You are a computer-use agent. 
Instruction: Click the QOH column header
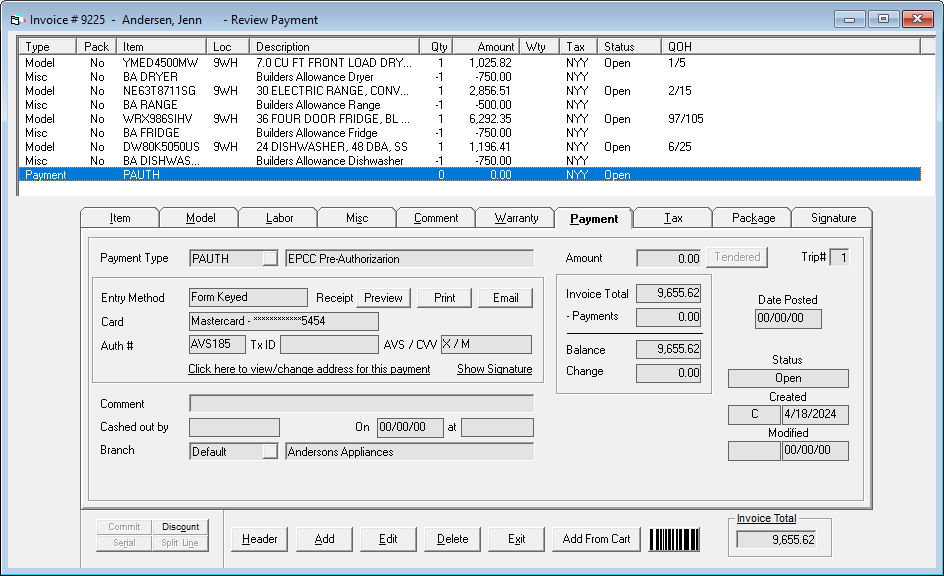[790, 47]
